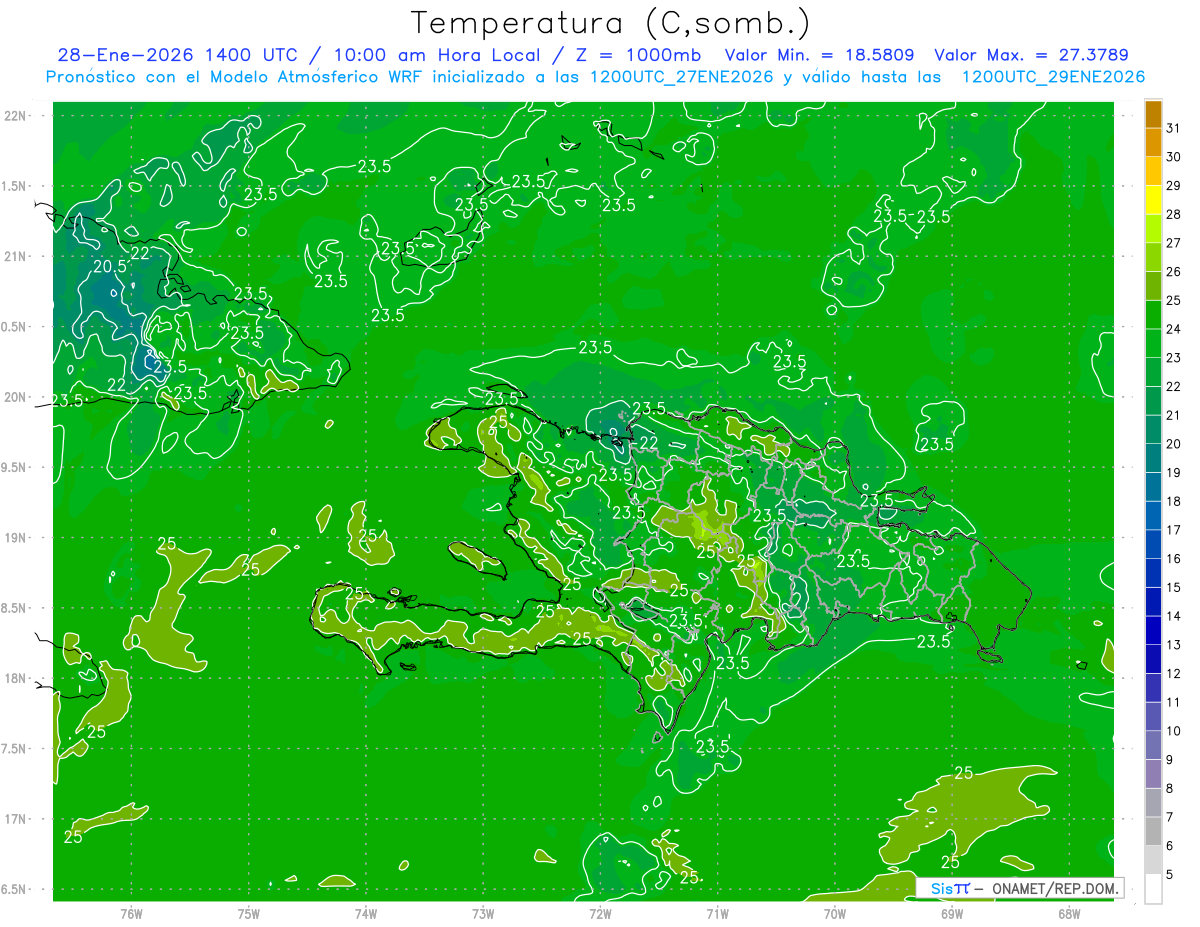Click the teal legend color block between 19 and 20
Screen dimensions: 1200x927
1153,458
